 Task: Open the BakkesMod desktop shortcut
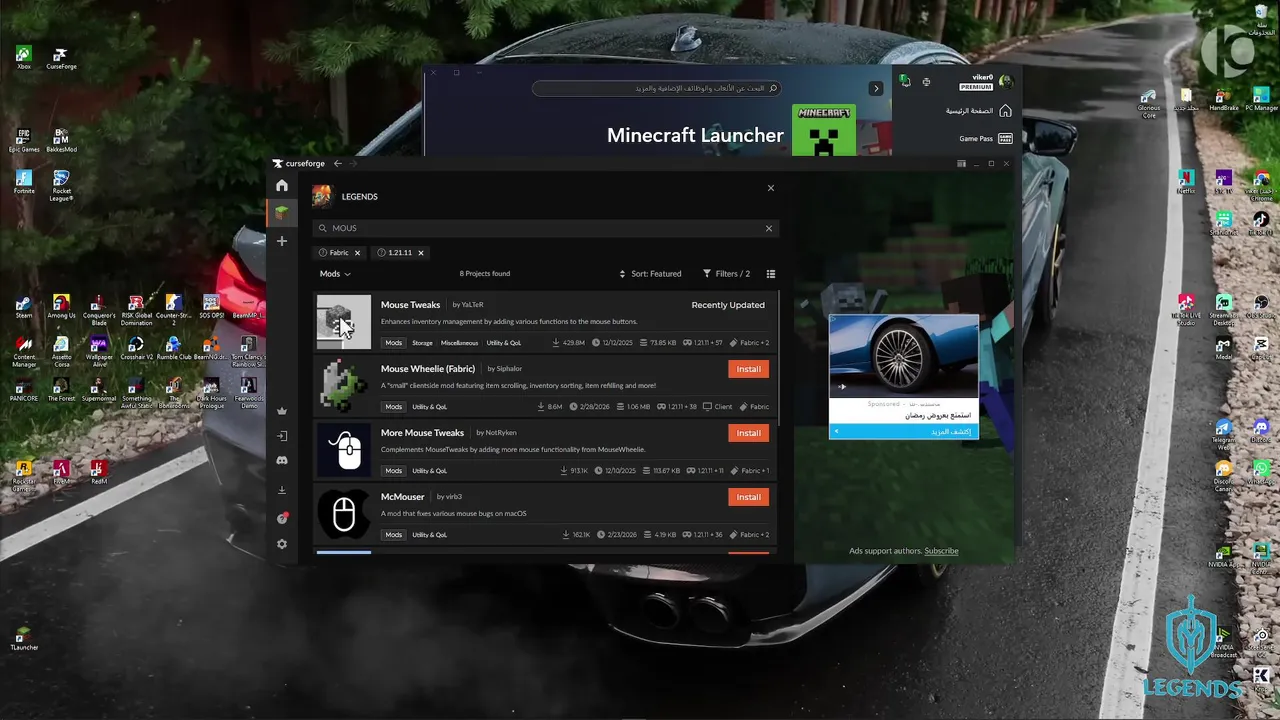pyautogui.click(x=61, y=140)
